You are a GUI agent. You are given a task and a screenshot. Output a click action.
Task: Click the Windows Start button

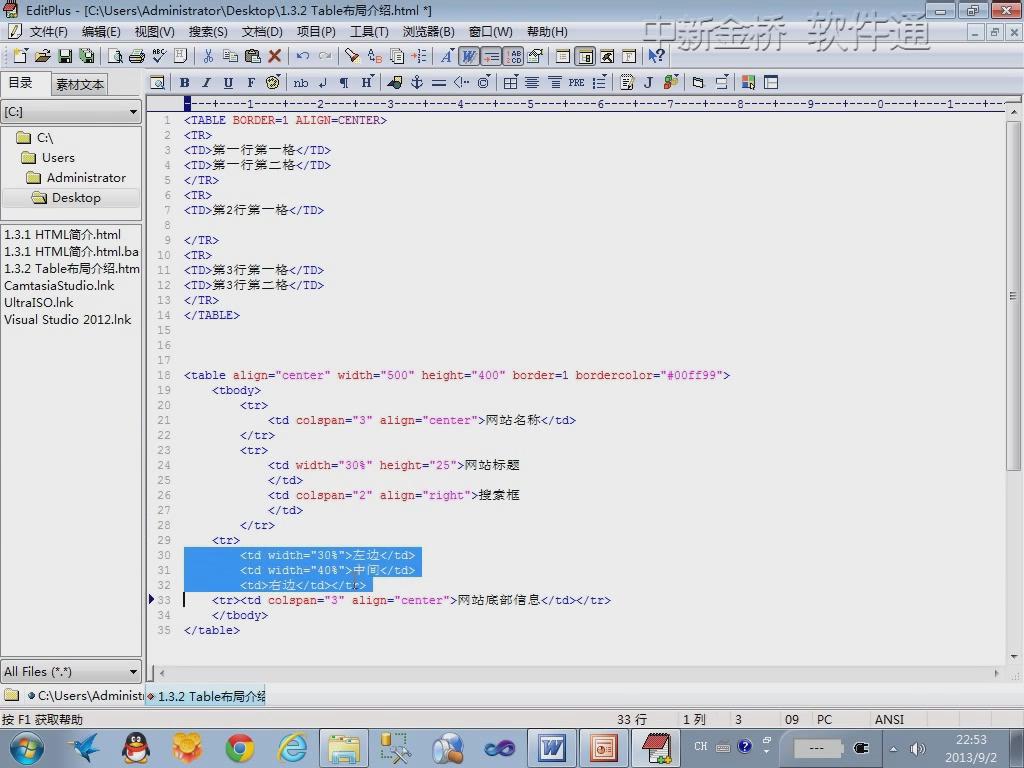[x=27, y=748]
